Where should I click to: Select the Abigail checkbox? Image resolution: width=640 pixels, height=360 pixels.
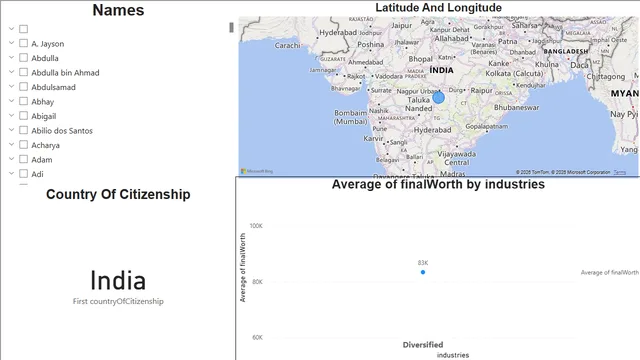click(24, 116)
